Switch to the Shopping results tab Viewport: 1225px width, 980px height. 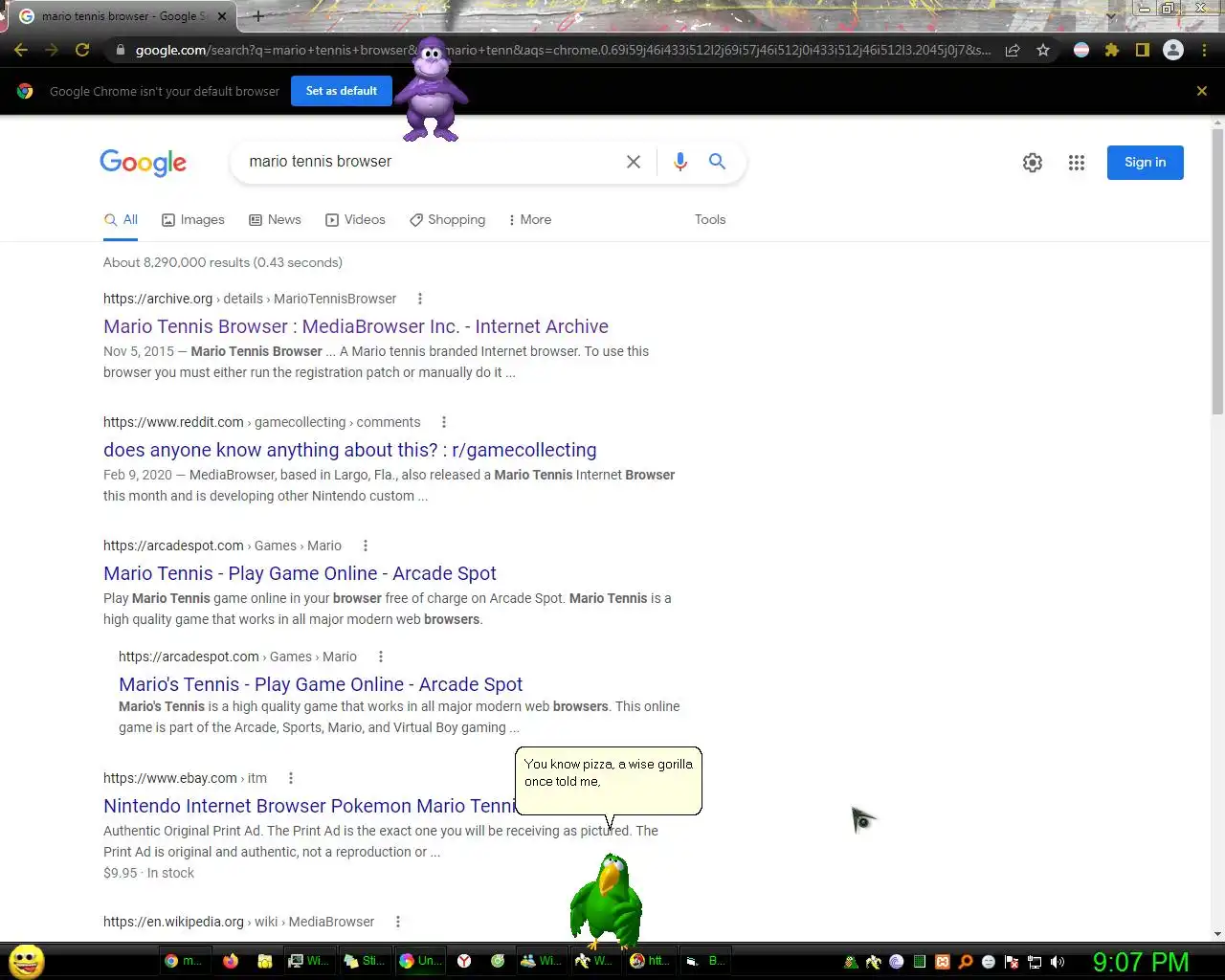448,220
